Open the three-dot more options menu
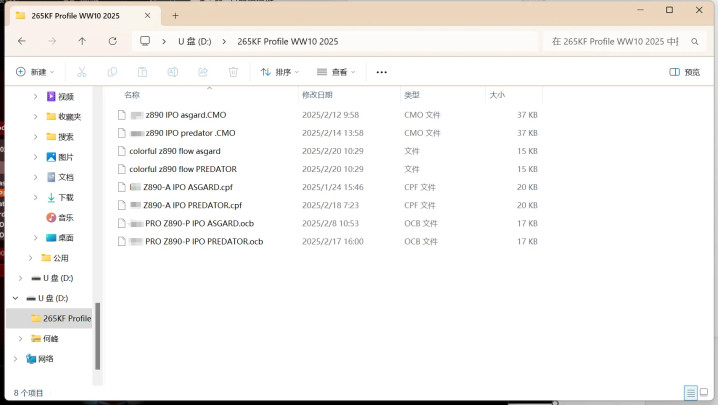The height and width of the screenshot is (405, 718). pos(381,72)
